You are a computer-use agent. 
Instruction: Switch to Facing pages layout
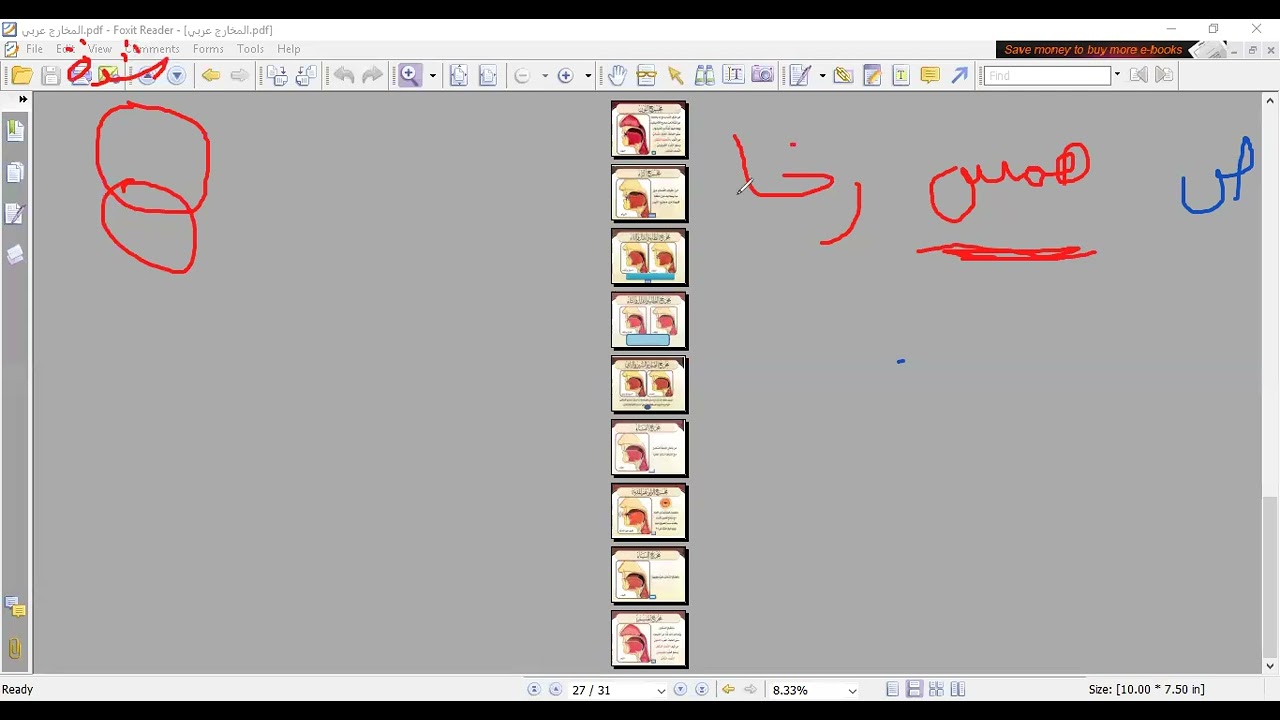[958, 690]
